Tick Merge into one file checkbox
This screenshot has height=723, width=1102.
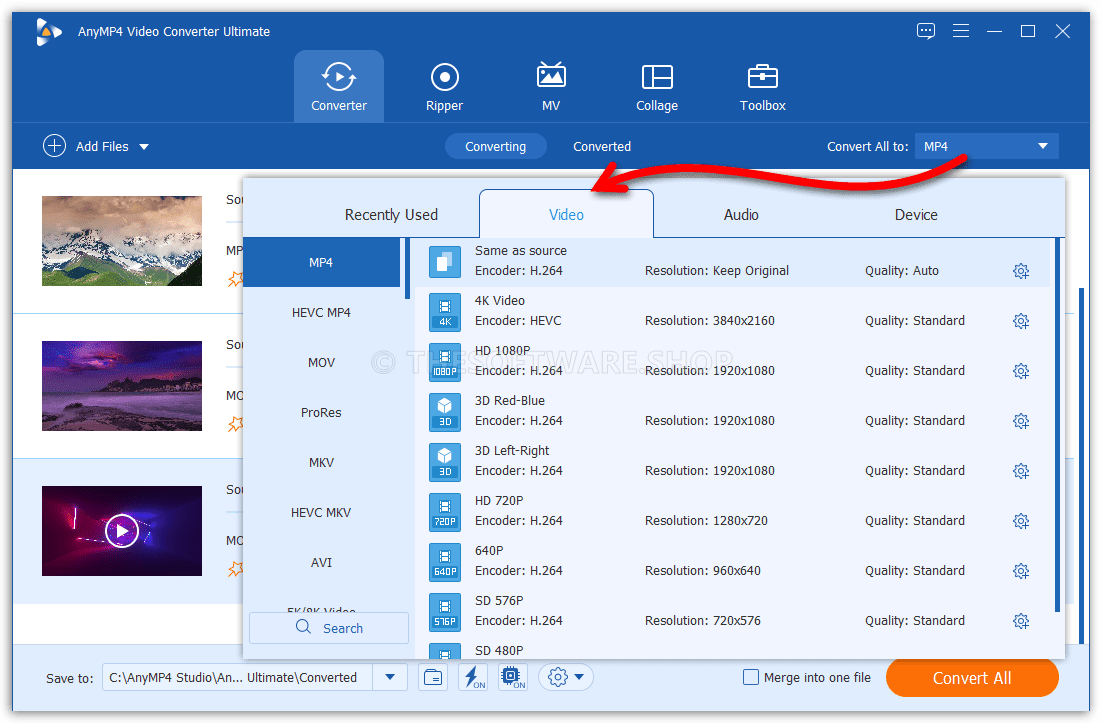(x=751, y=677)
